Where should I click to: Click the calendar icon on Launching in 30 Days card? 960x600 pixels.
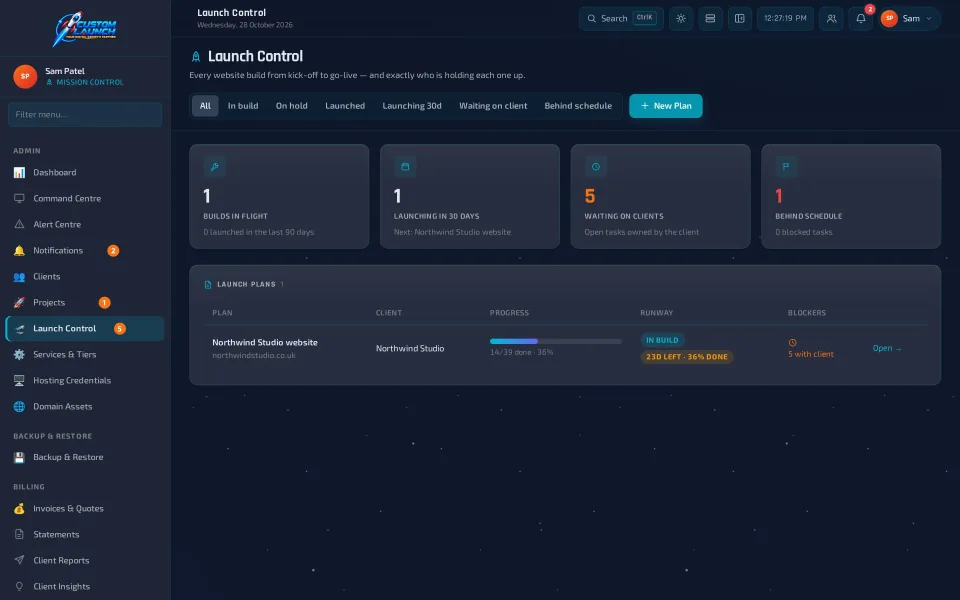point(405,167)
